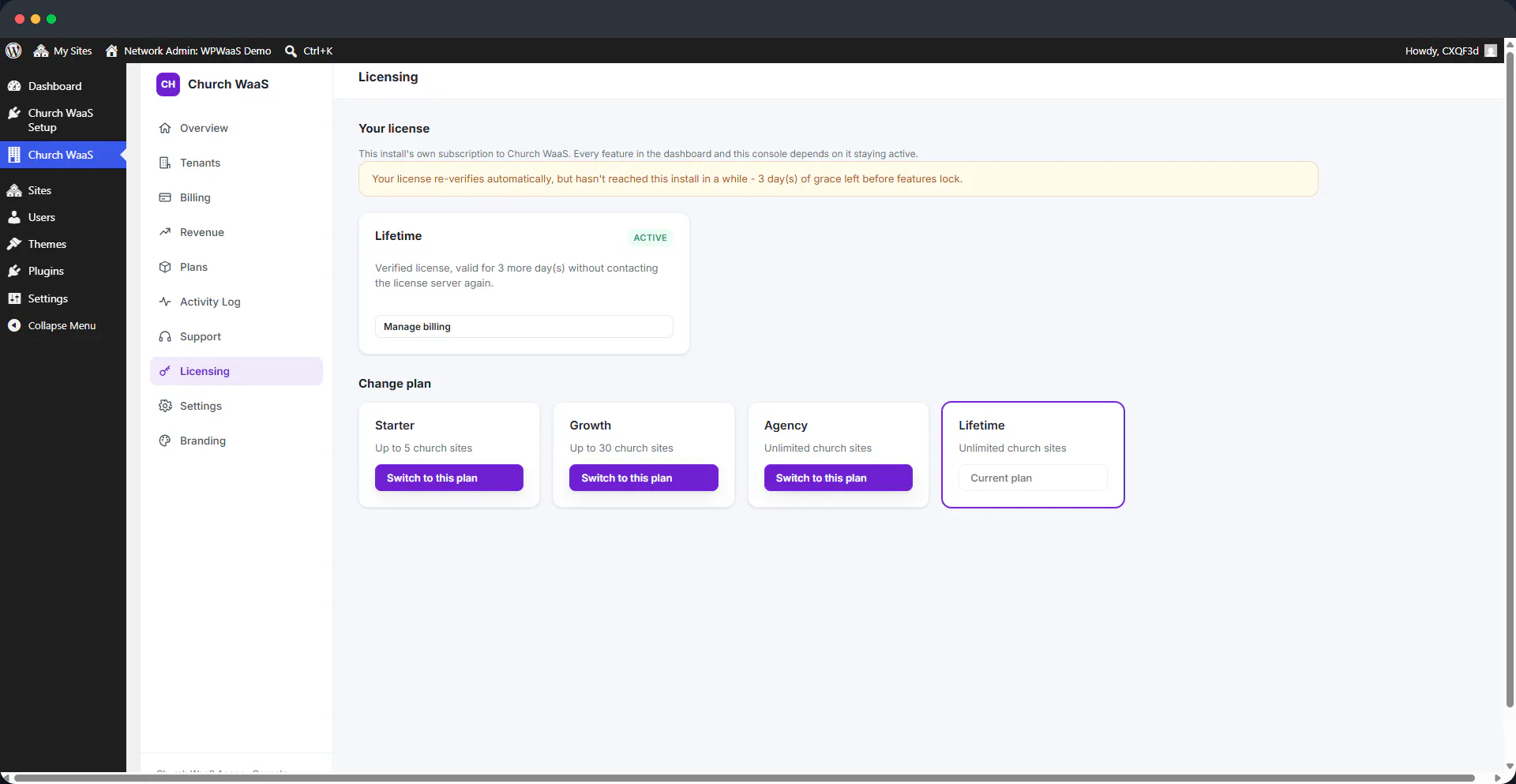This screenshot has width=1516, height=784.
Task: Open the Sites admin menu
Action: [x=63, y=190]
